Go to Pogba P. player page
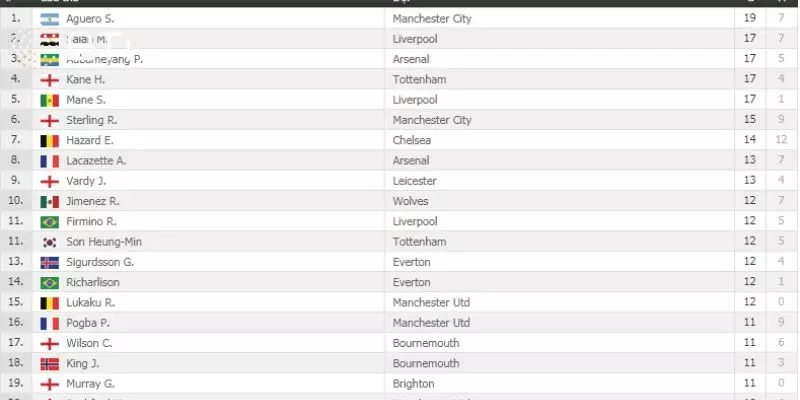Image resolution: width=800 pixels, height=400 pixels. 88,323
